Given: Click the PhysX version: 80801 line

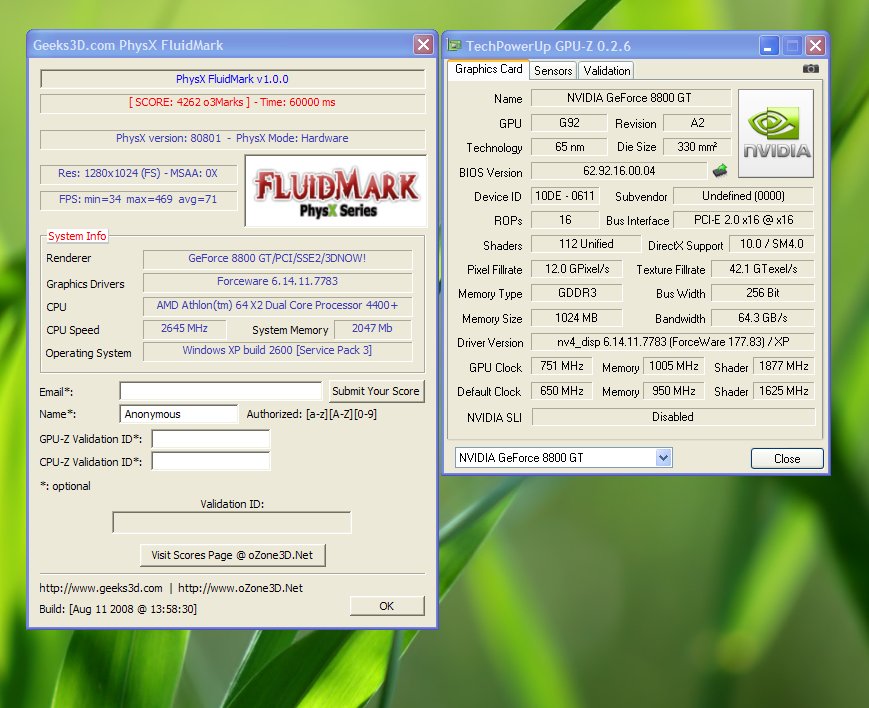Looking at the screenshot, I should (232, 139).
